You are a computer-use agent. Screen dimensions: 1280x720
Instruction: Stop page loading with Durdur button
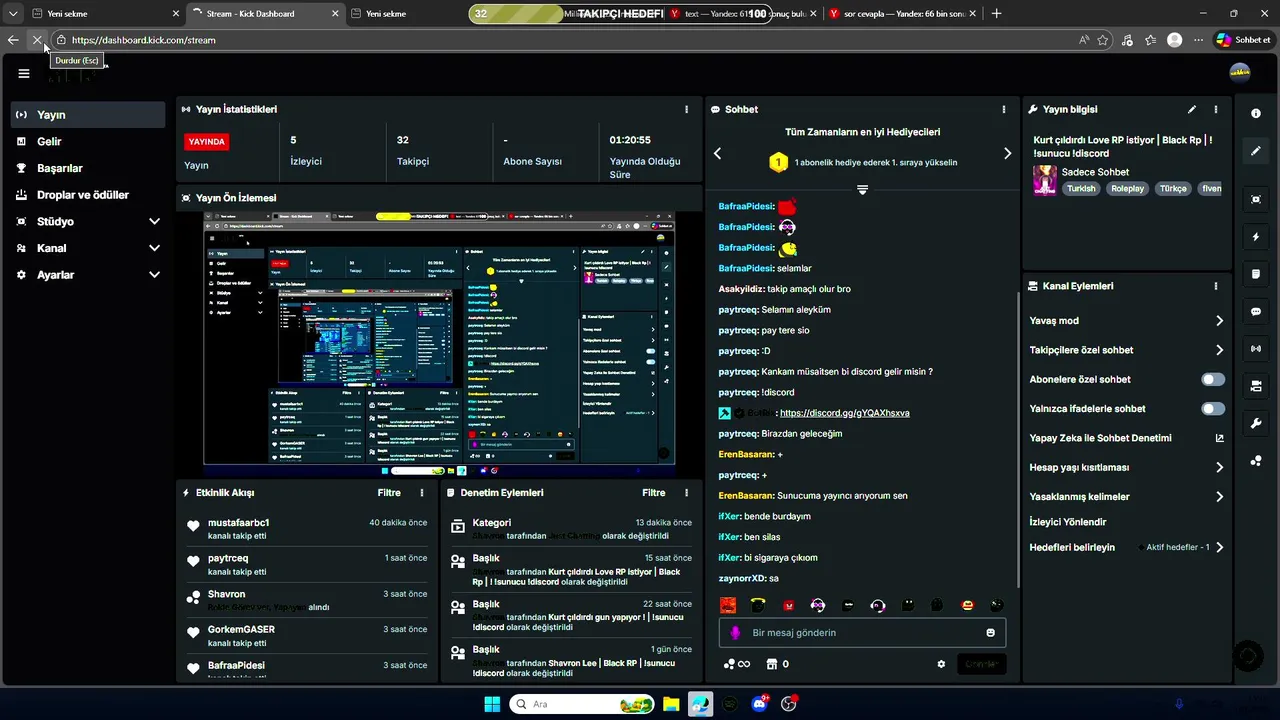[x=37, y=40]
